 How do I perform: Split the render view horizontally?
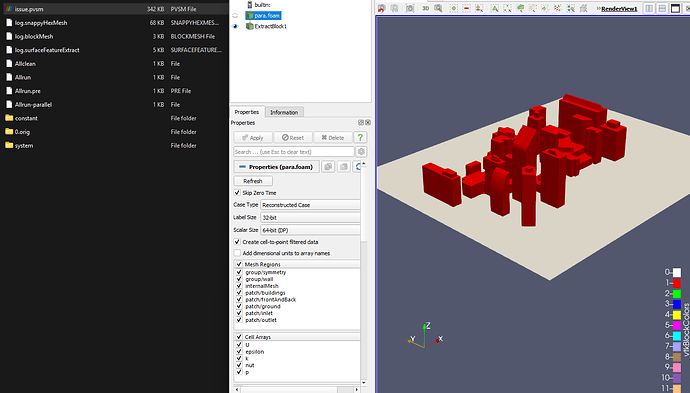[x=649, y=8]
